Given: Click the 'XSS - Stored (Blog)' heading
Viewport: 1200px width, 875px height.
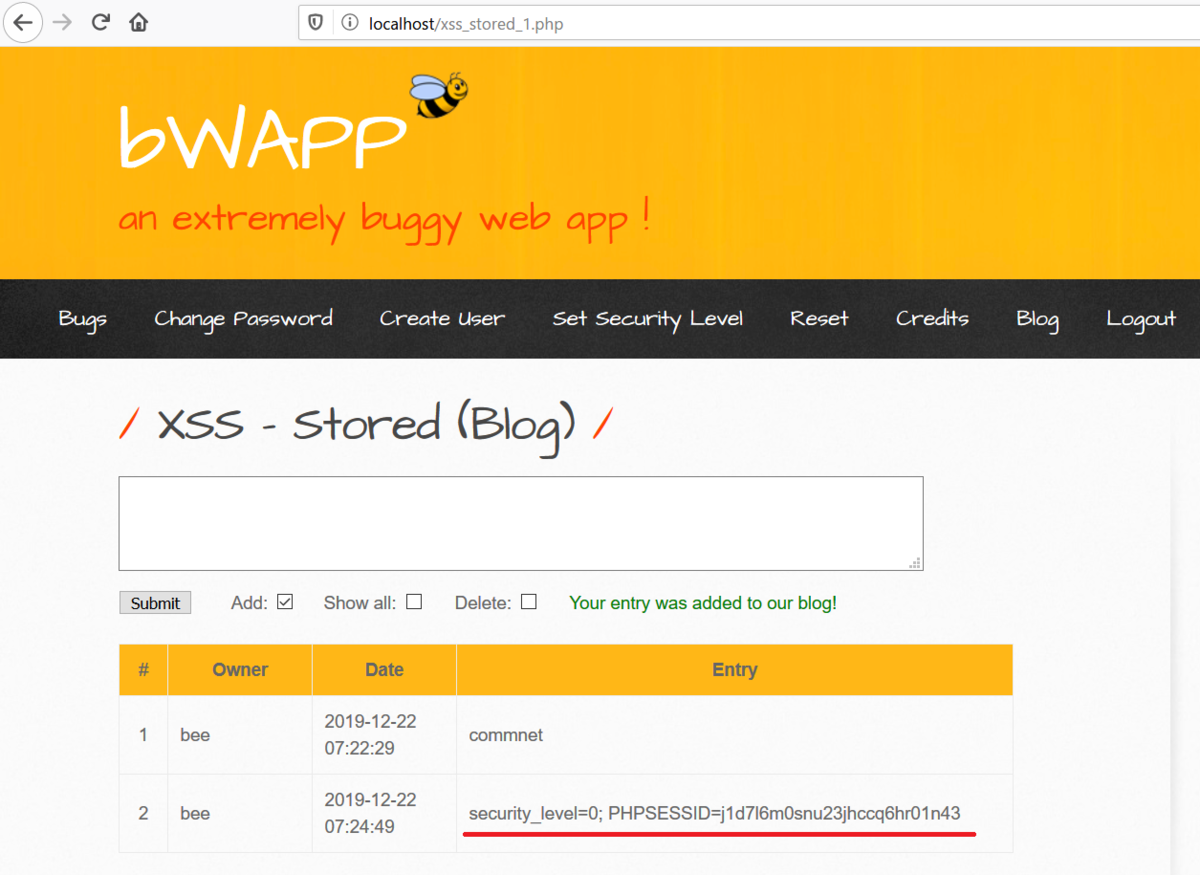Looking at the screenshot, I should tap(367, 425).
